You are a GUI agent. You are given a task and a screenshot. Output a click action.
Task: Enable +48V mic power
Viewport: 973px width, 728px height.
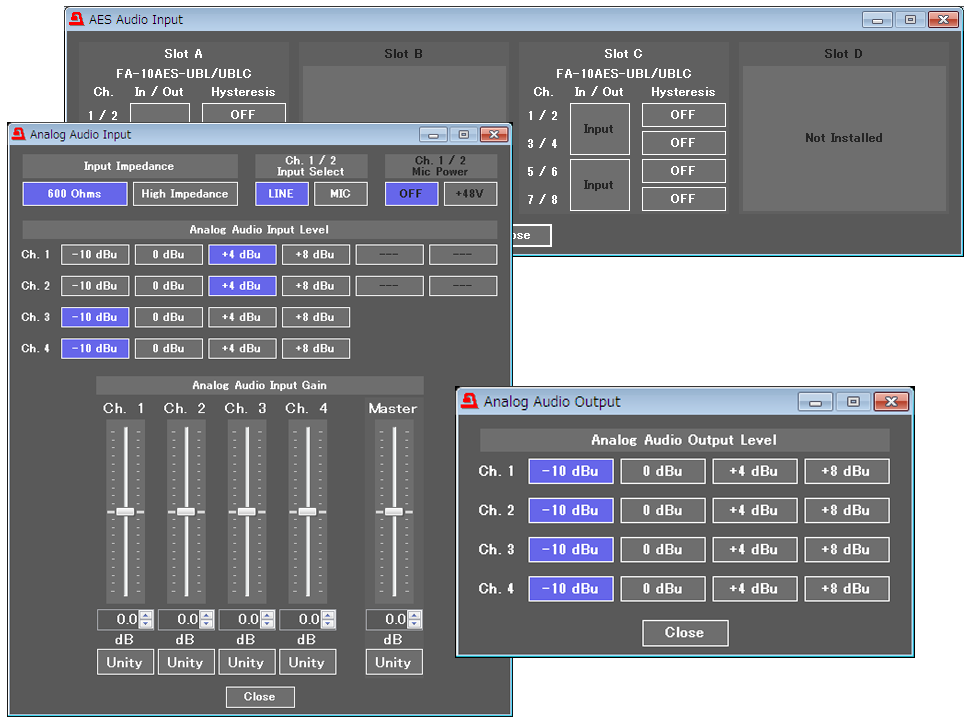(470, 194)
